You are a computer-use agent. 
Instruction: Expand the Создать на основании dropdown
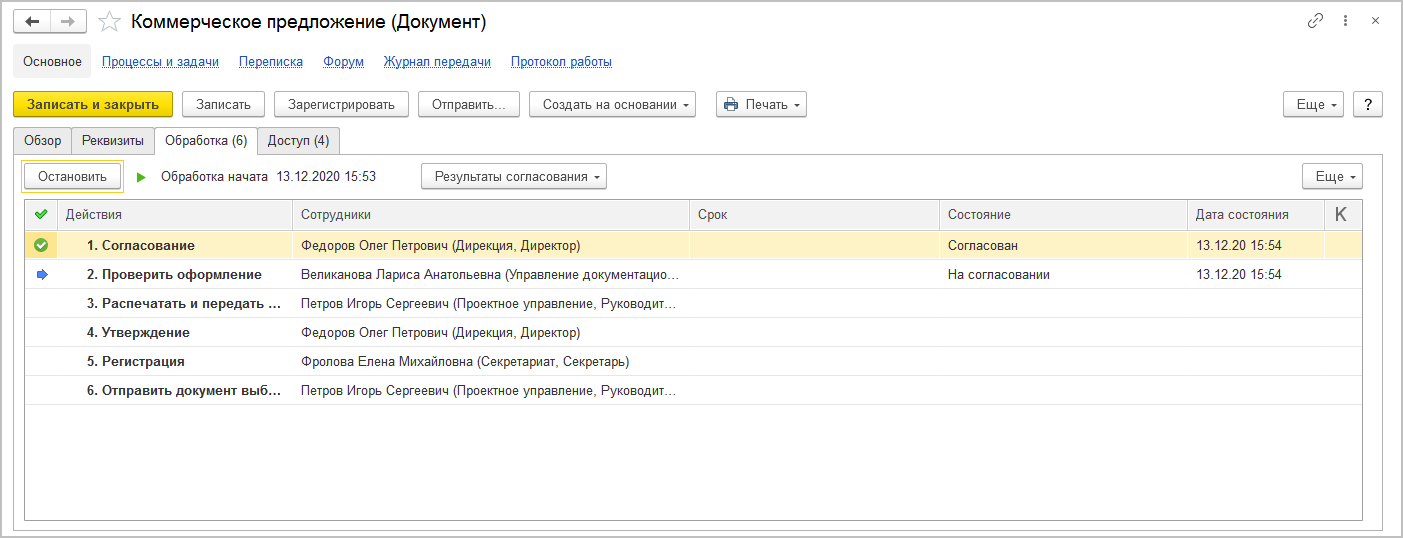coord(612,104)
